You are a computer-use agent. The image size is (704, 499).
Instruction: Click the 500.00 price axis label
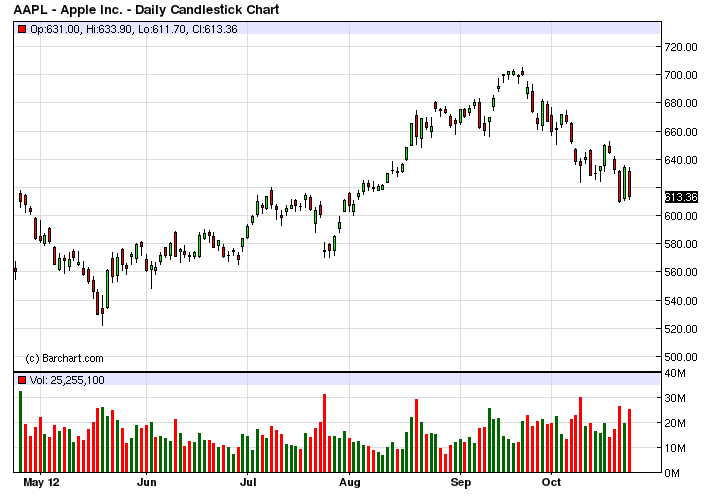[681, 357]
